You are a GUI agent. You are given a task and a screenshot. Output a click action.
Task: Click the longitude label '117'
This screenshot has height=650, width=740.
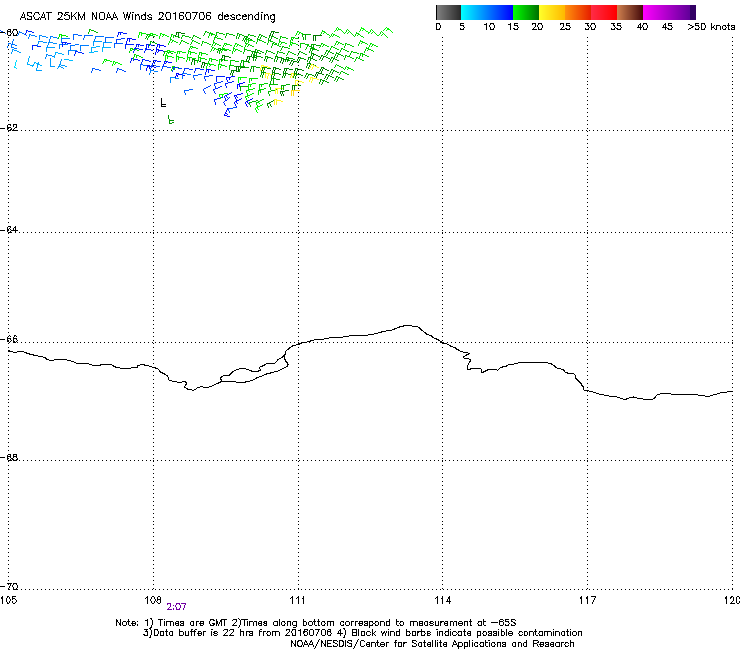(x=587, y=600)
